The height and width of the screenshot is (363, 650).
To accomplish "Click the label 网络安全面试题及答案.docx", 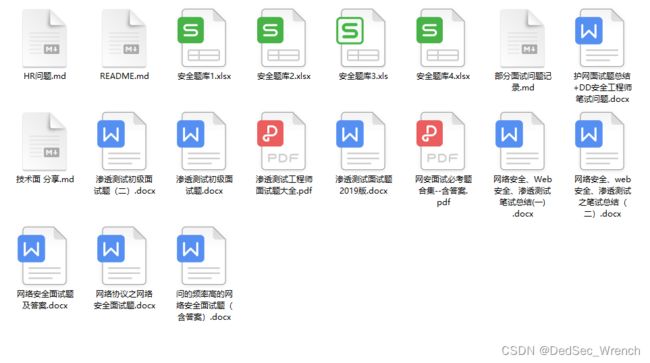I will tap(45, 300).
